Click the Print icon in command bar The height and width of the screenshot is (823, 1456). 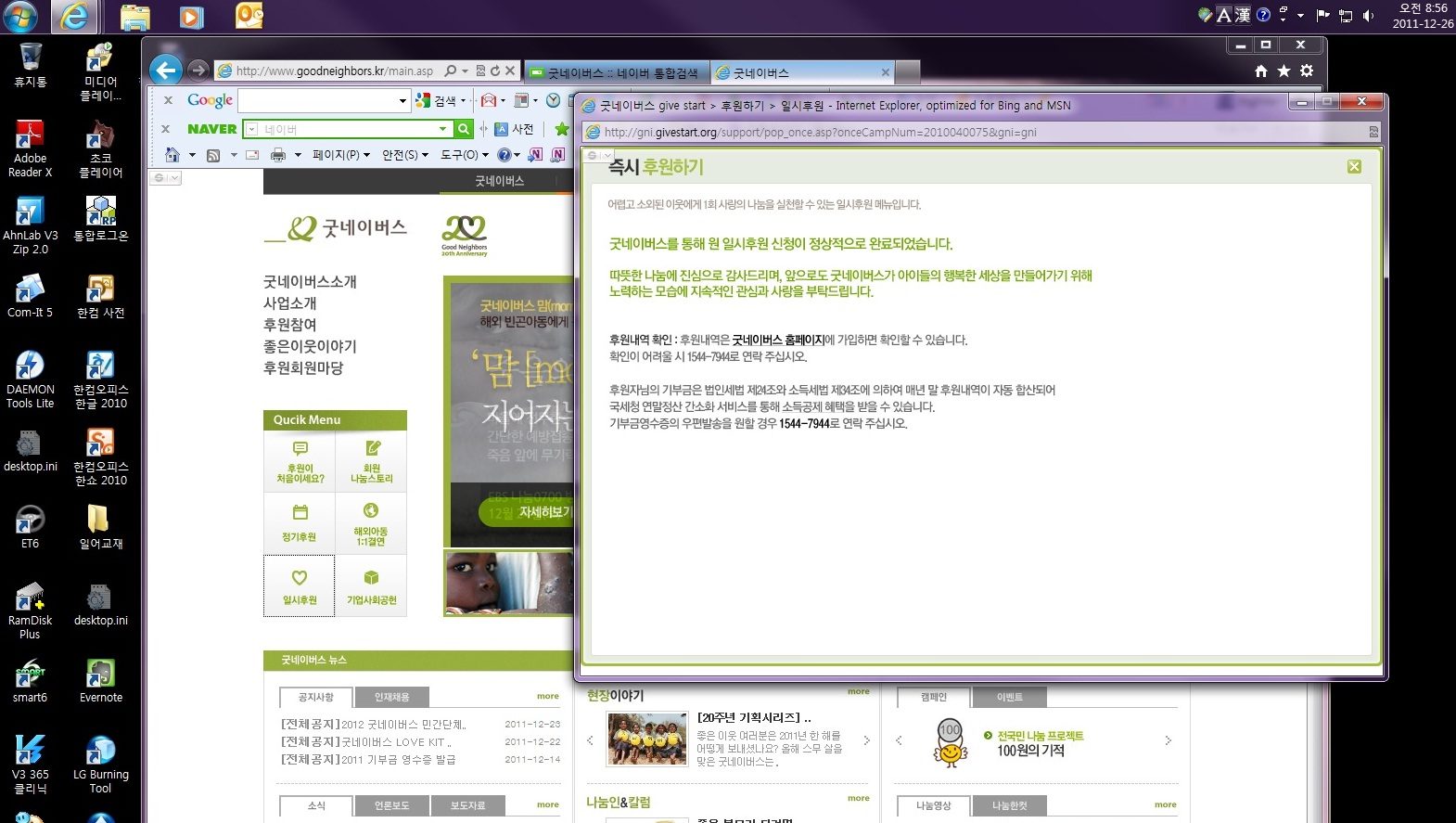click(x=277, y=155)
